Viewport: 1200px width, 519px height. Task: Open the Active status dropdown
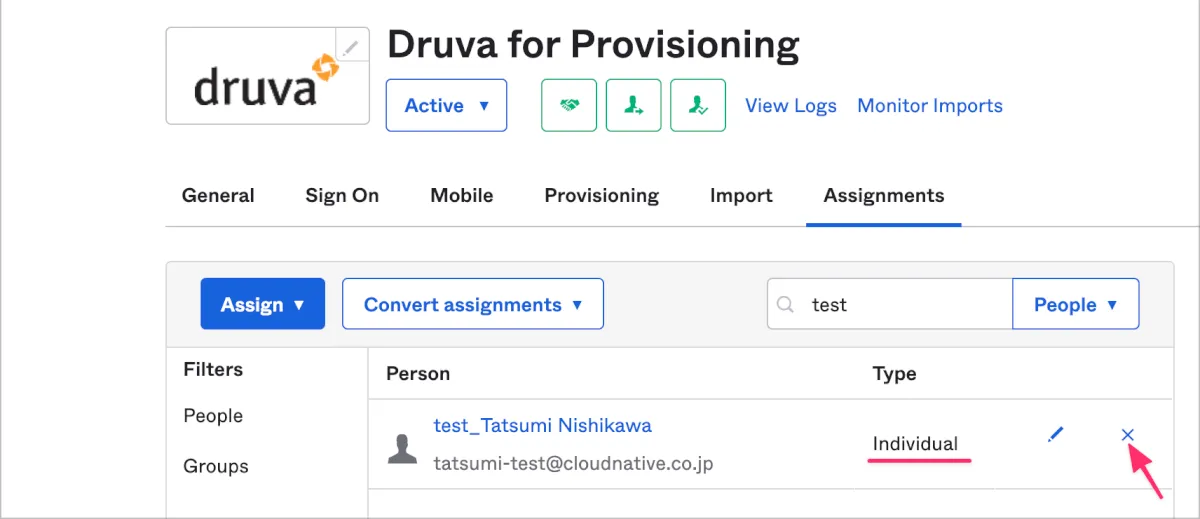pos(446,105)
